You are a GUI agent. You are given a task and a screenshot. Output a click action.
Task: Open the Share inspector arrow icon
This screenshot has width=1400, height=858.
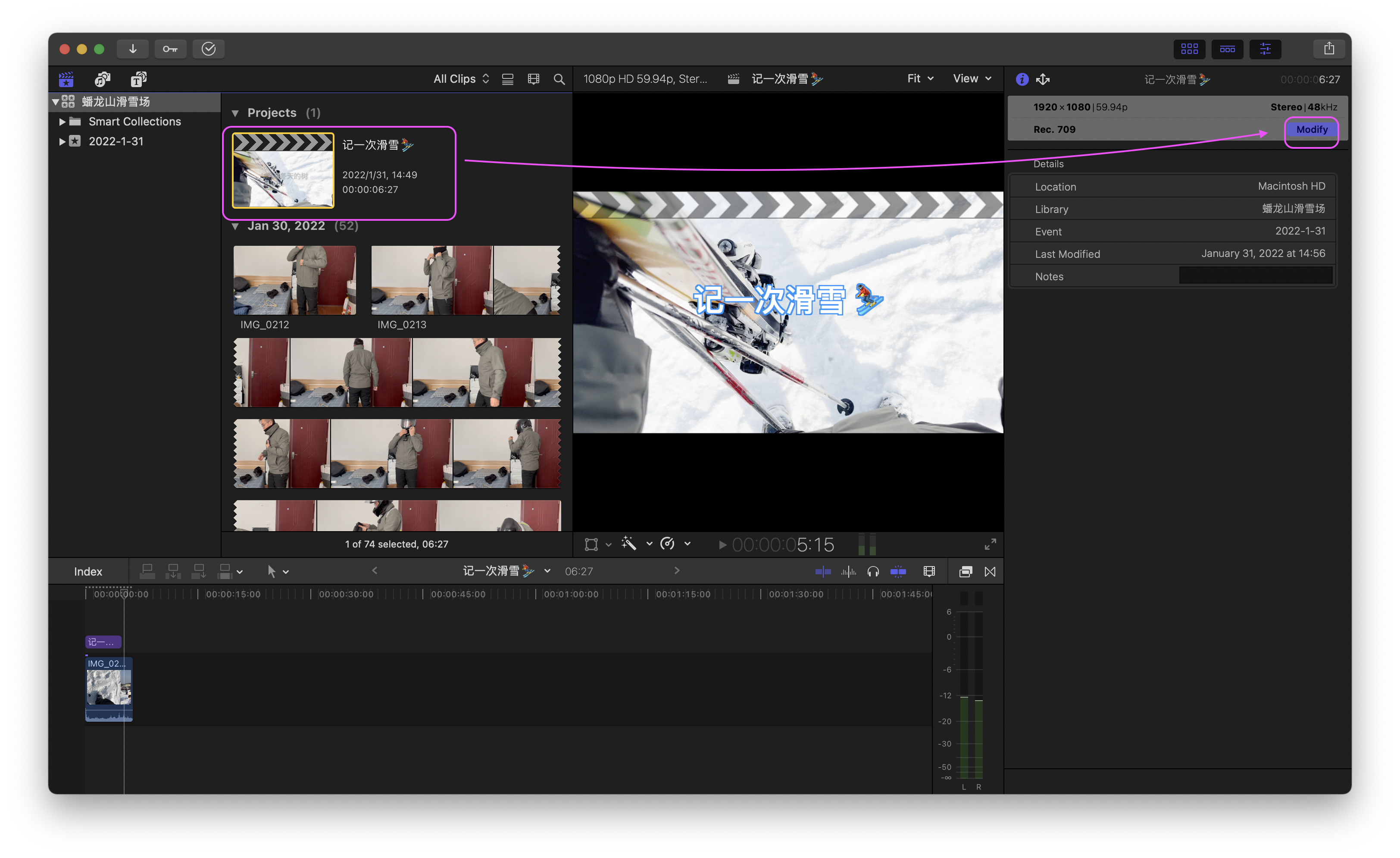coord(1043,79)
